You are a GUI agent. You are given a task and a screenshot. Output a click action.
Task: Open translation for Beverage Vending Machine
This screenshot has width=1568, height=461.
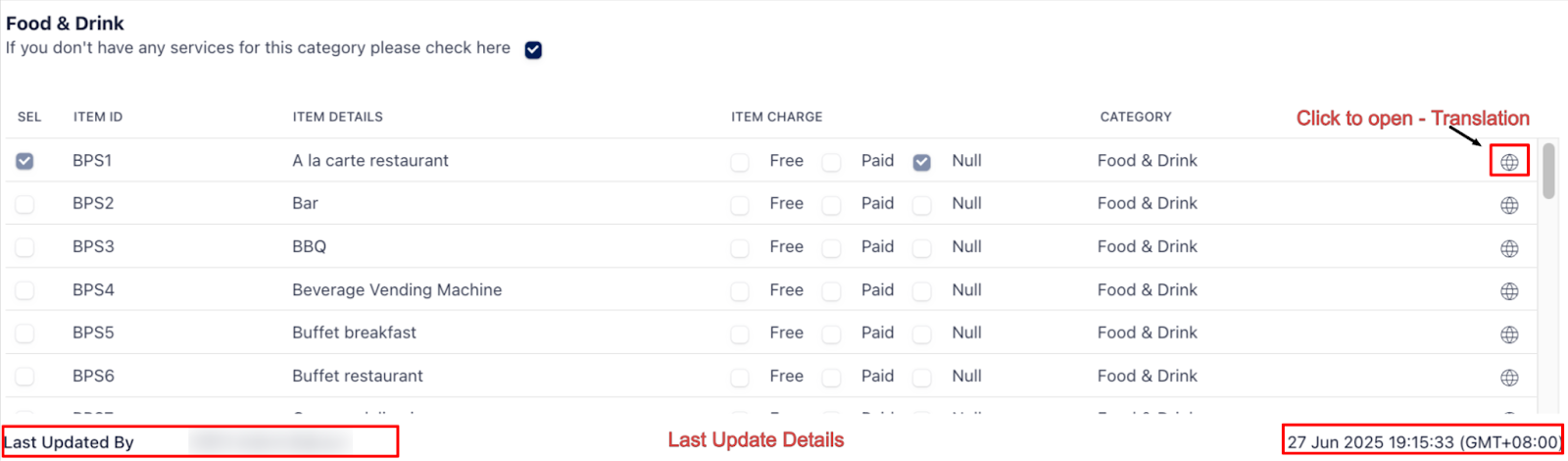[1509, 291]
